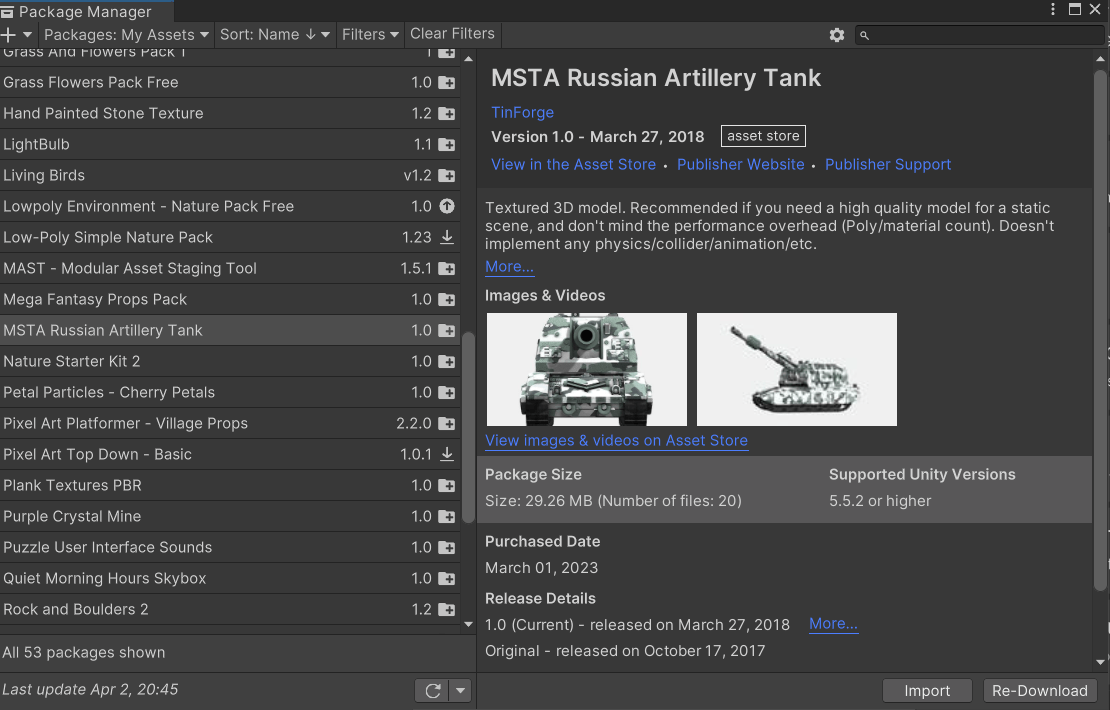Click the import icon for Purple Crystal Mine

tap(447, 517)
